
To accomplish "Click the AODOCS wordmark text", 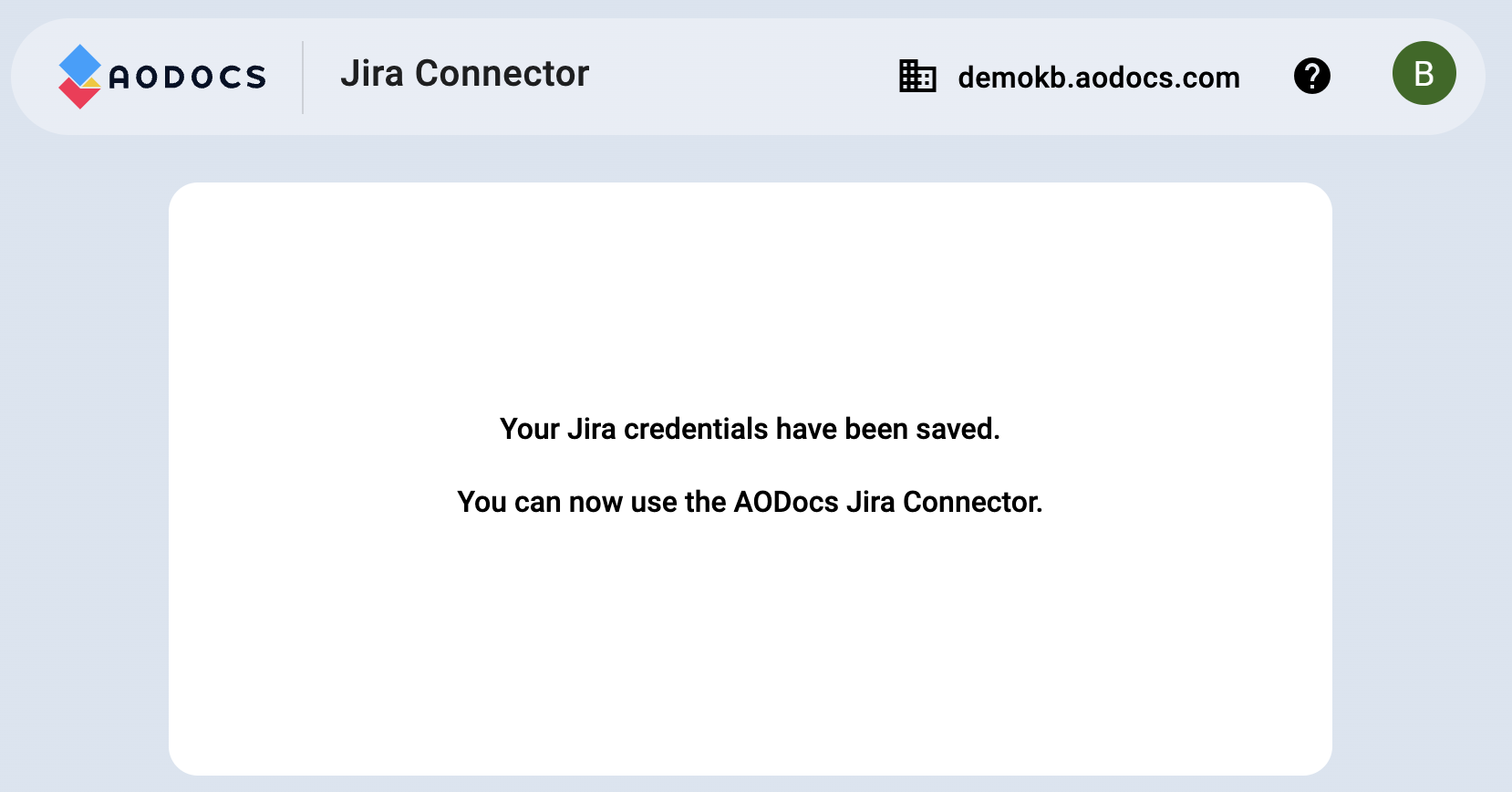I will (x=187, y=78).
